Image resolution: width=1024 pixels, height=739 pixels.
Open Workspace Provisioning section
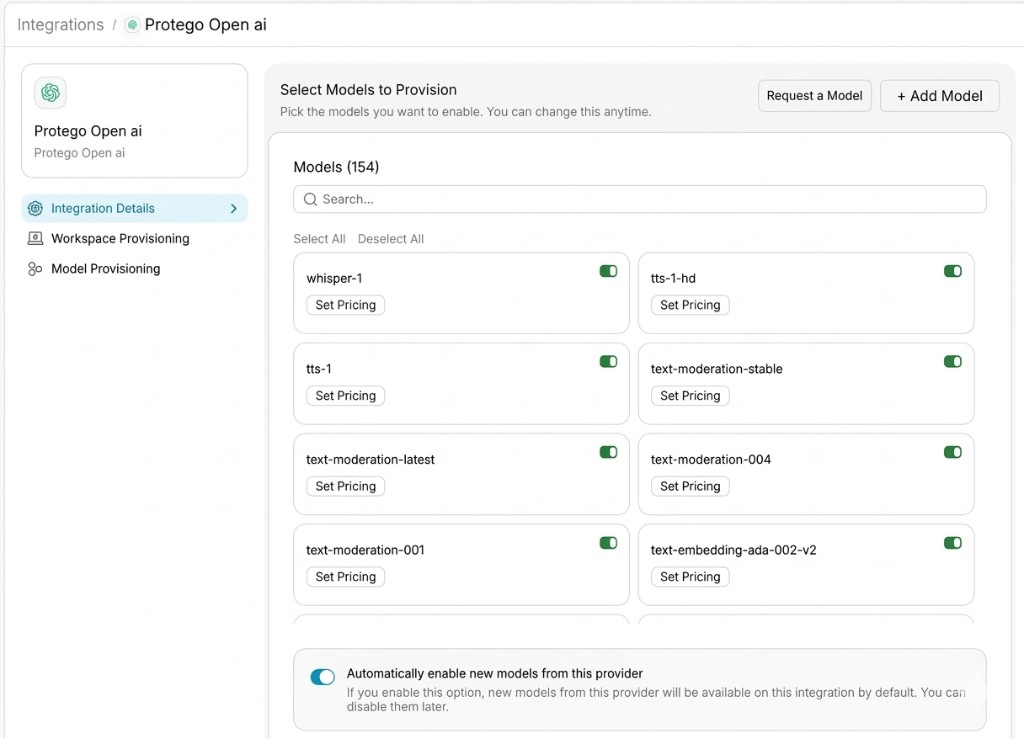tap(120, 238)
